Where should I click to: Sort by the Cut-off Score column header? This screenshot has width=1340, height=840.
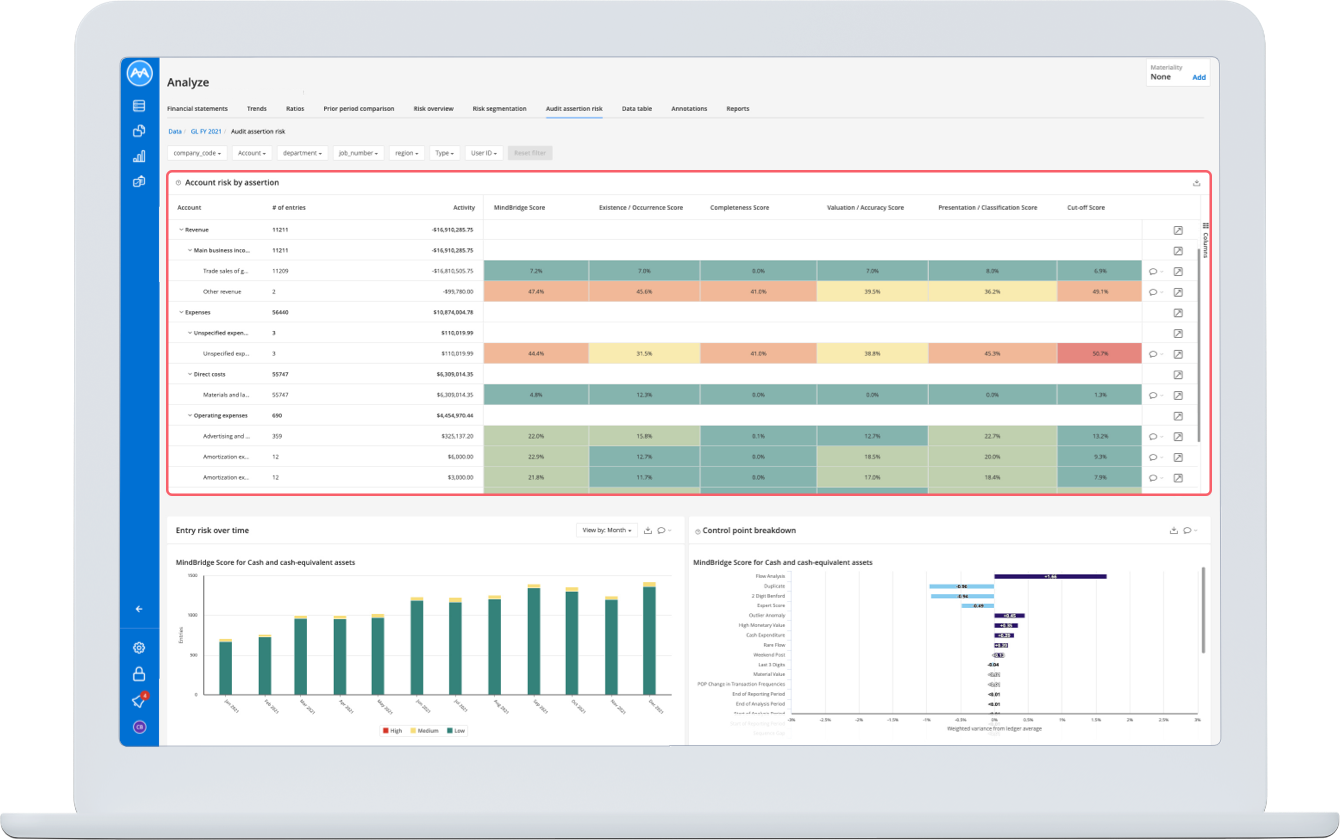(x=1086, y=207)
